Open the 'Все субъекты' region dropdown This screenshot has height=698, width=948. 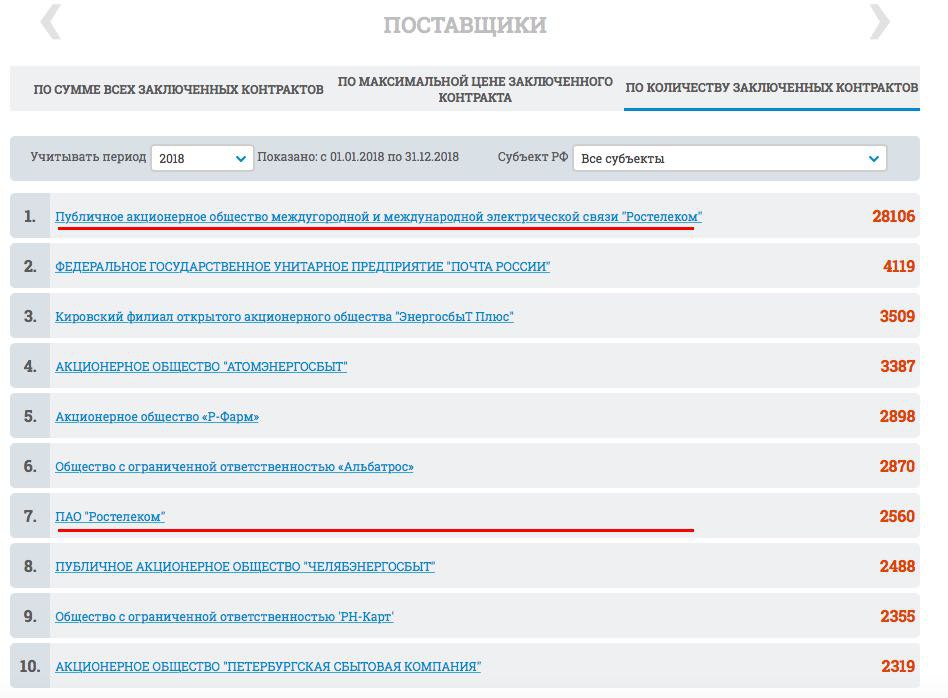730,158
